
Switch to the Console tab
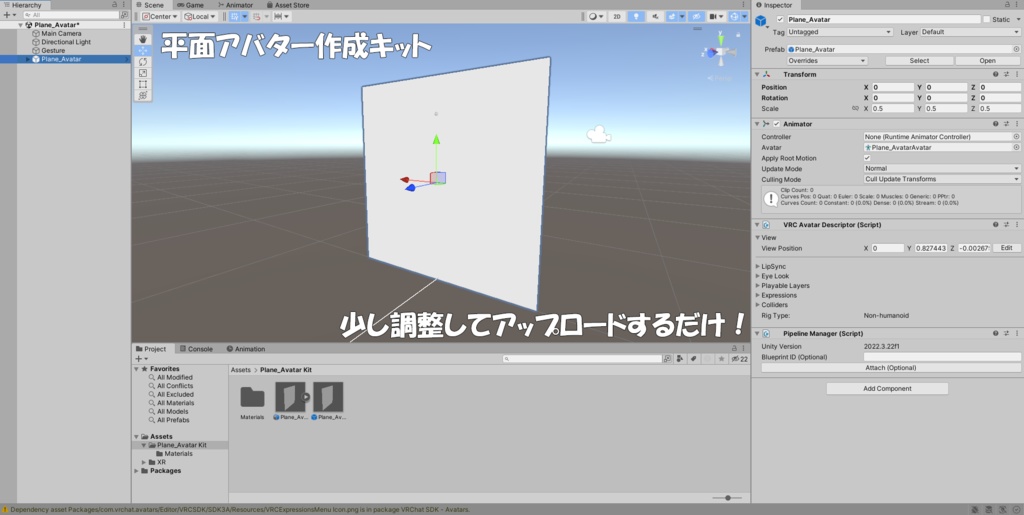[196, 349]
